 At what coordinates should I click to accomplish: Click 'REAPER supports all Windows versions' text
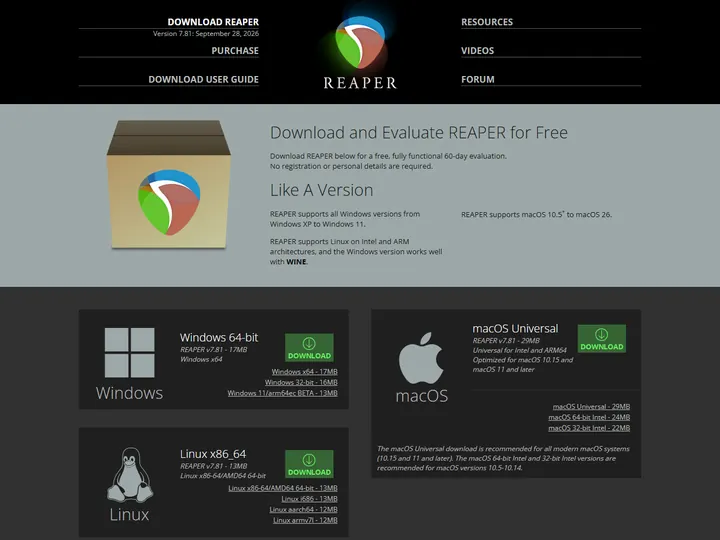(x=345, y=219)
